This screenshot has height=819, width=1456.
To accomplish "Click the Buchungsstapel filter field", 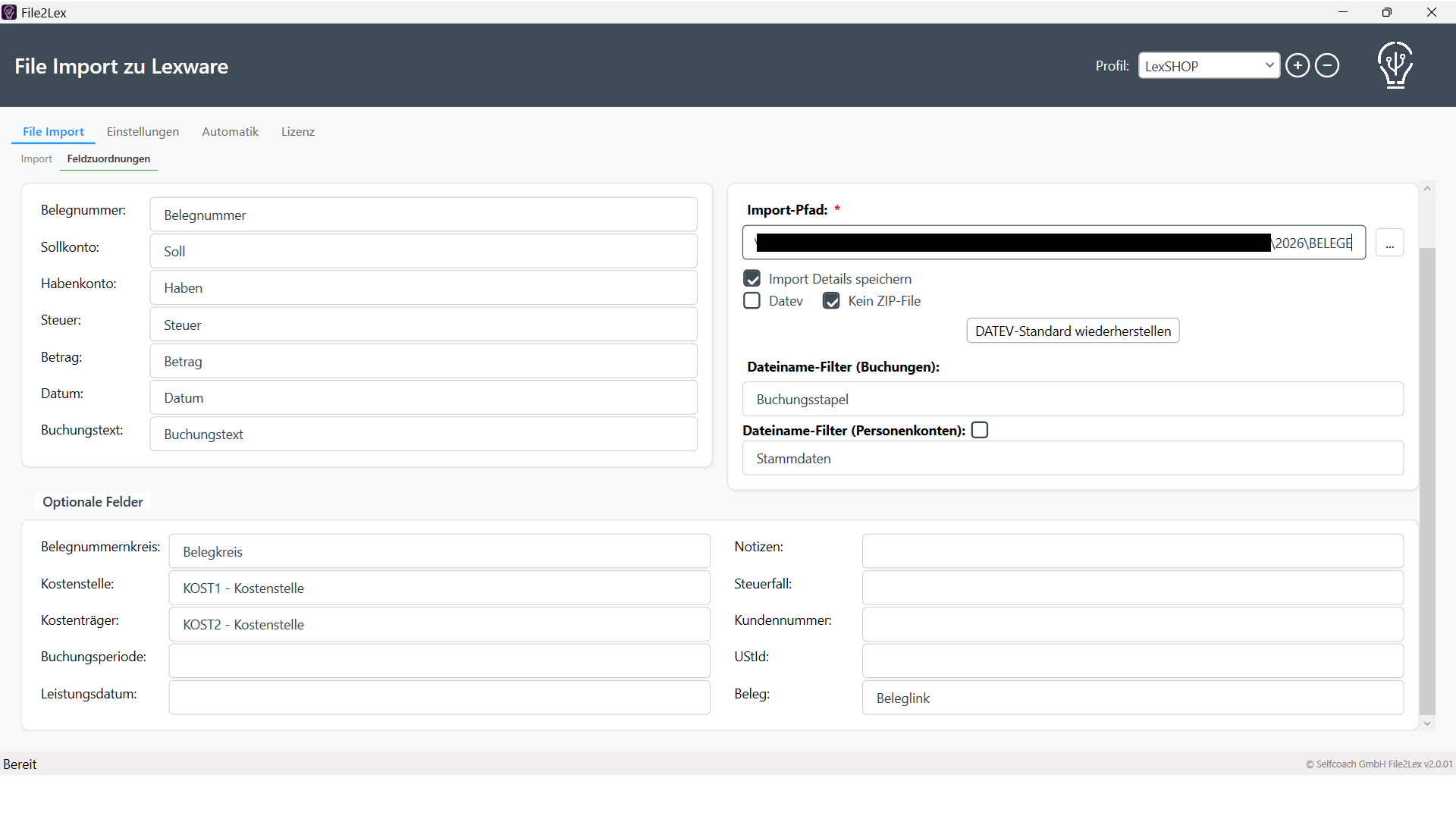I will coord(1072,400).
